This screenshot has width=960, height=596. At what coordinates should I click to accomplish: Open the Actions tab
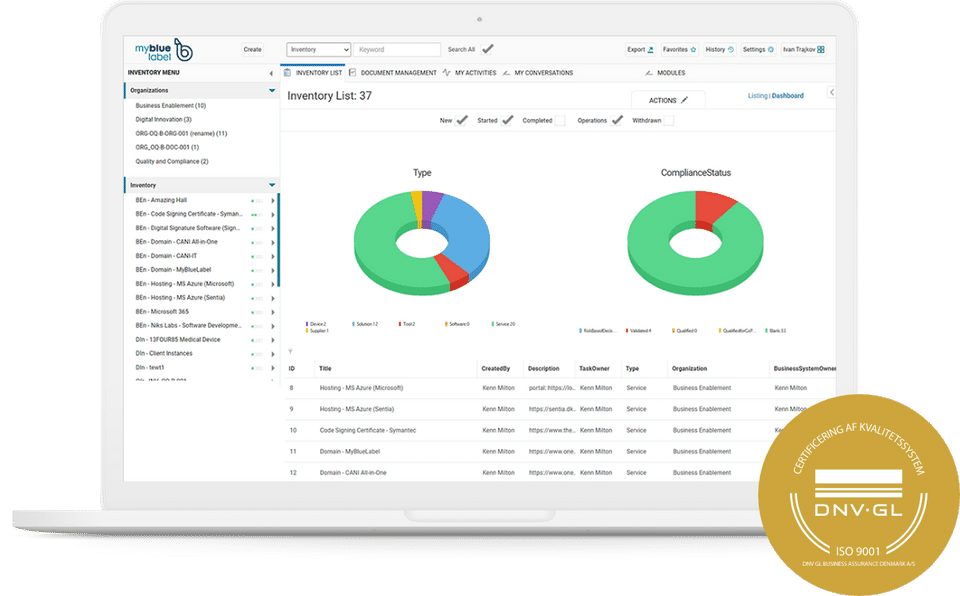[668, 100]
